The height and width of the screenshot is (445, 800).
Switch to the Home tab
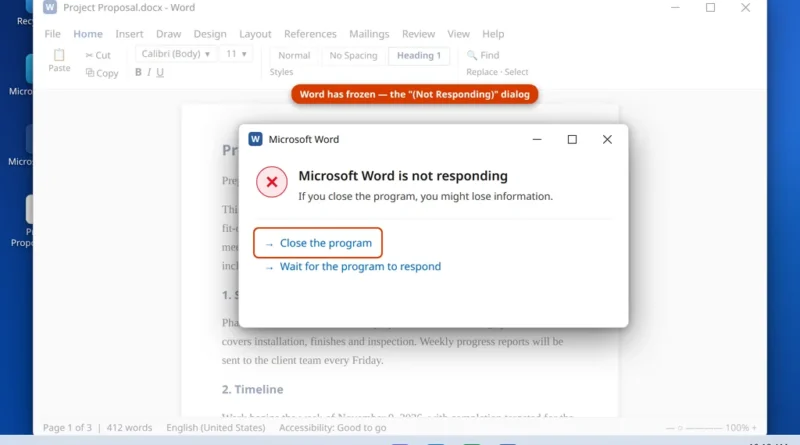(x=88, y=34)
